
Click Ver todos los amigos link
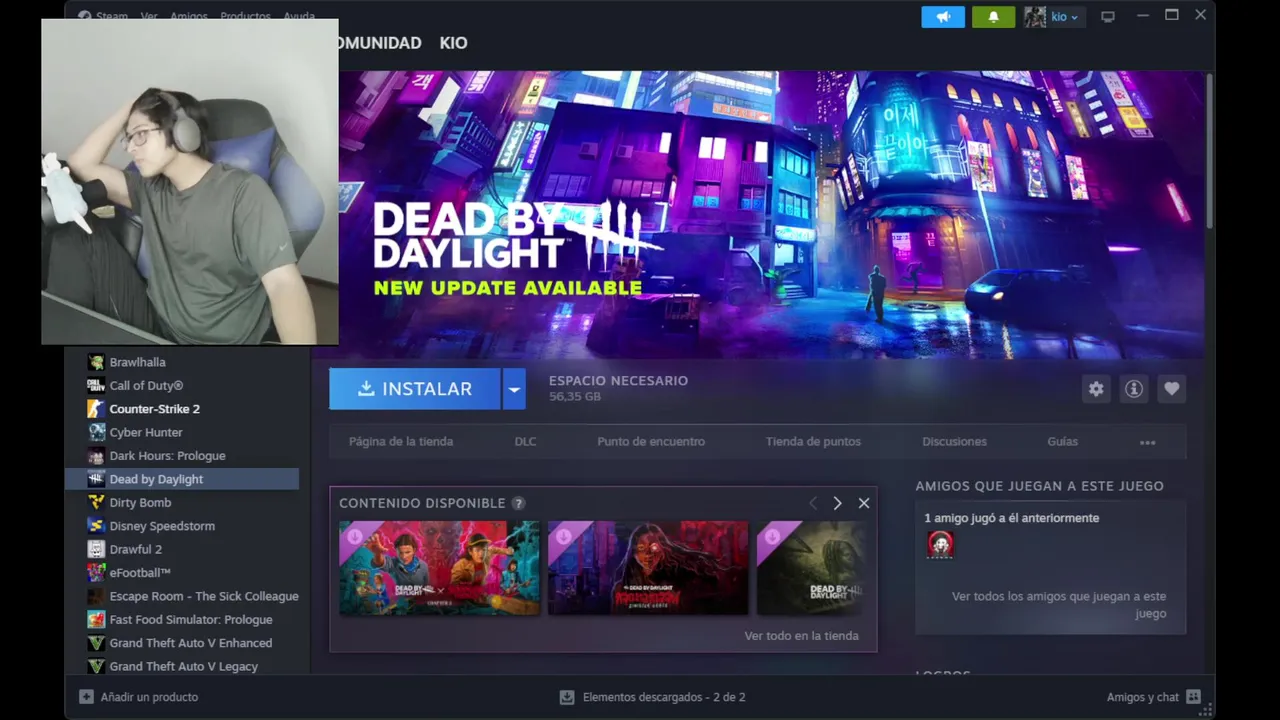pos(1059,604)
